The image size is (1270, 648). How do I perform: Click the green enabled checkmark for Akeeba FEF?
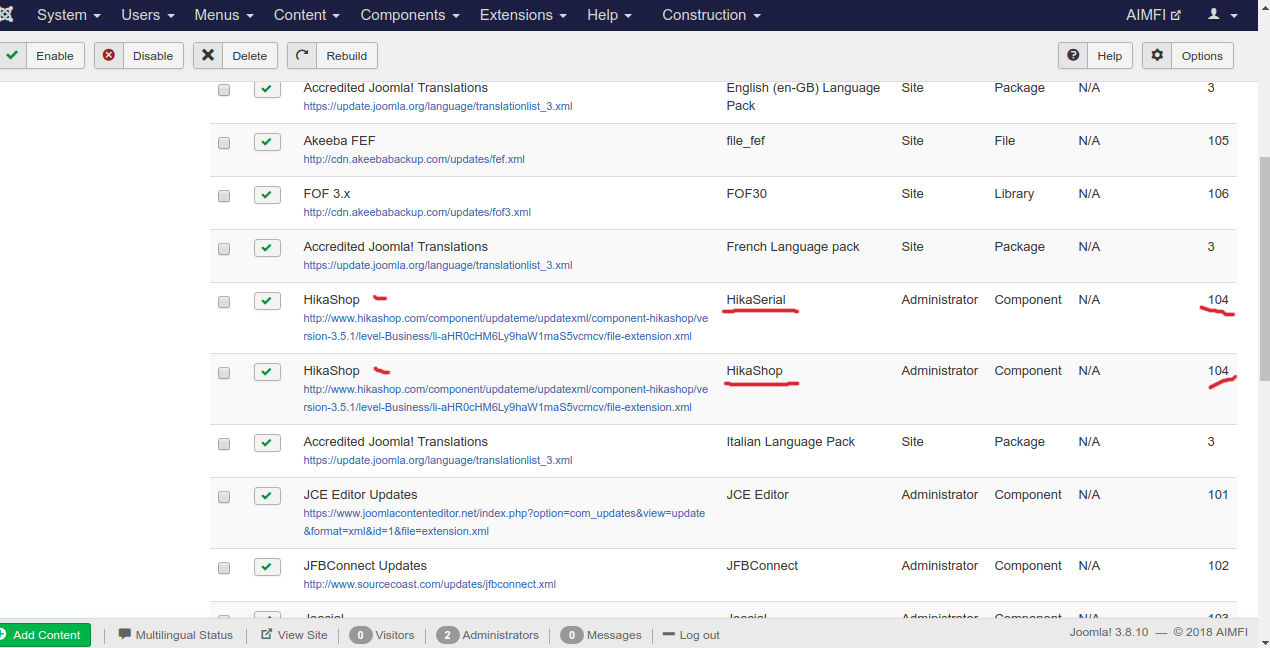(267, 142)
